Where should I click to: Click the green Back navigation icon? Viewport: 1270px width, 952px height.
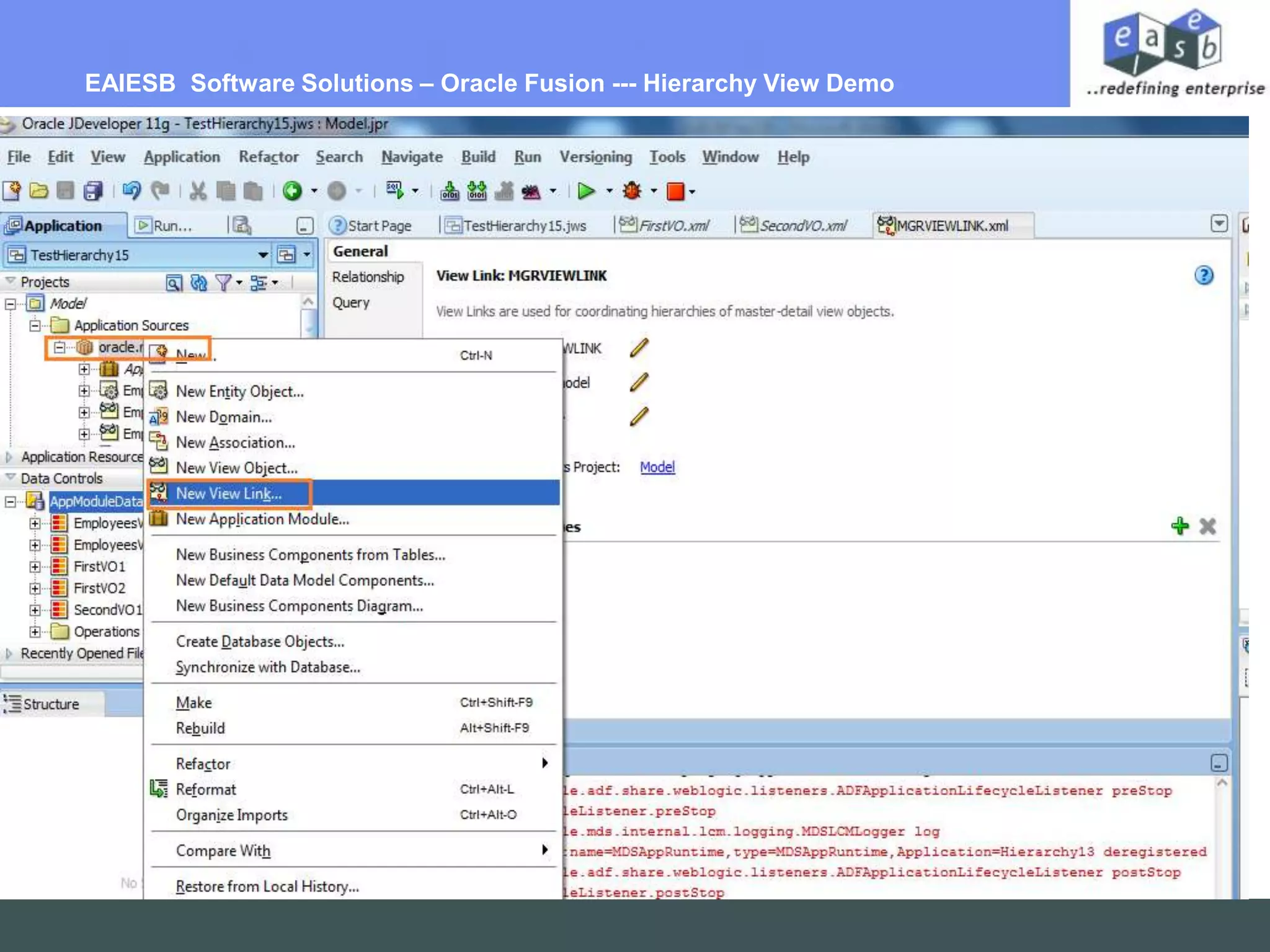(292, 191)
